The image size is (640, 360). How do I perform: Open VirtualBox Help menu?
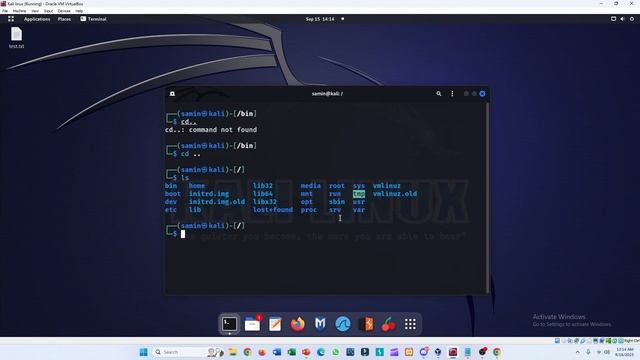[x=79, y=11]
